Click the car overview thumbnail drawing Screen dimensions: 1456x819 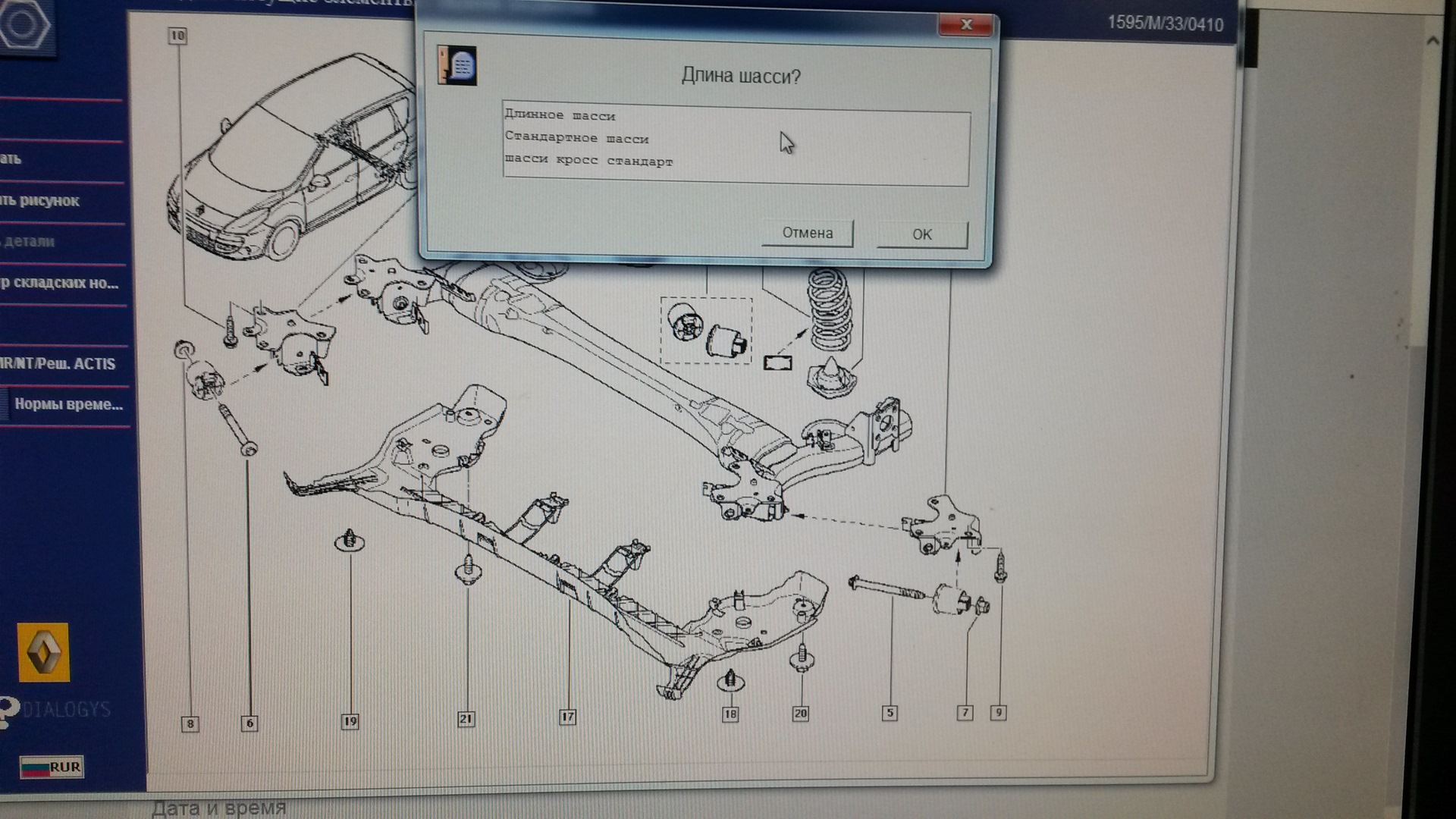pyautogui.click(x=292, y=155)
